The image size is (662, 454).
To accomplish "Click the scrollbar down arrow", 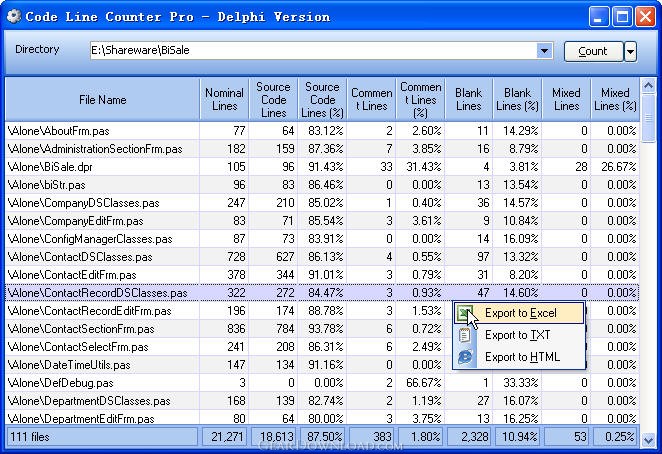I will [x=648, y=440].
